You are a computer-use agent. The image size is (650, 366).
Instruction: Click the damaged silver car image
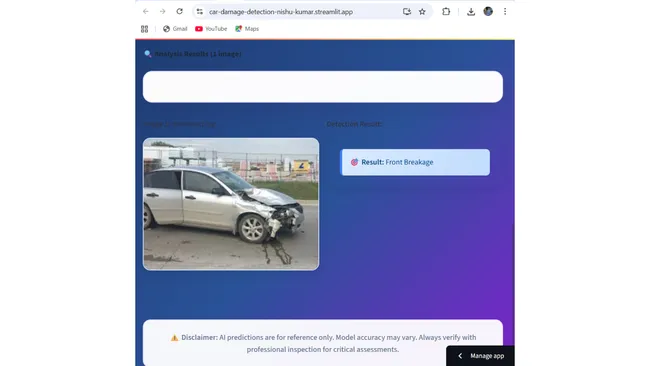(x=231, y=204)
